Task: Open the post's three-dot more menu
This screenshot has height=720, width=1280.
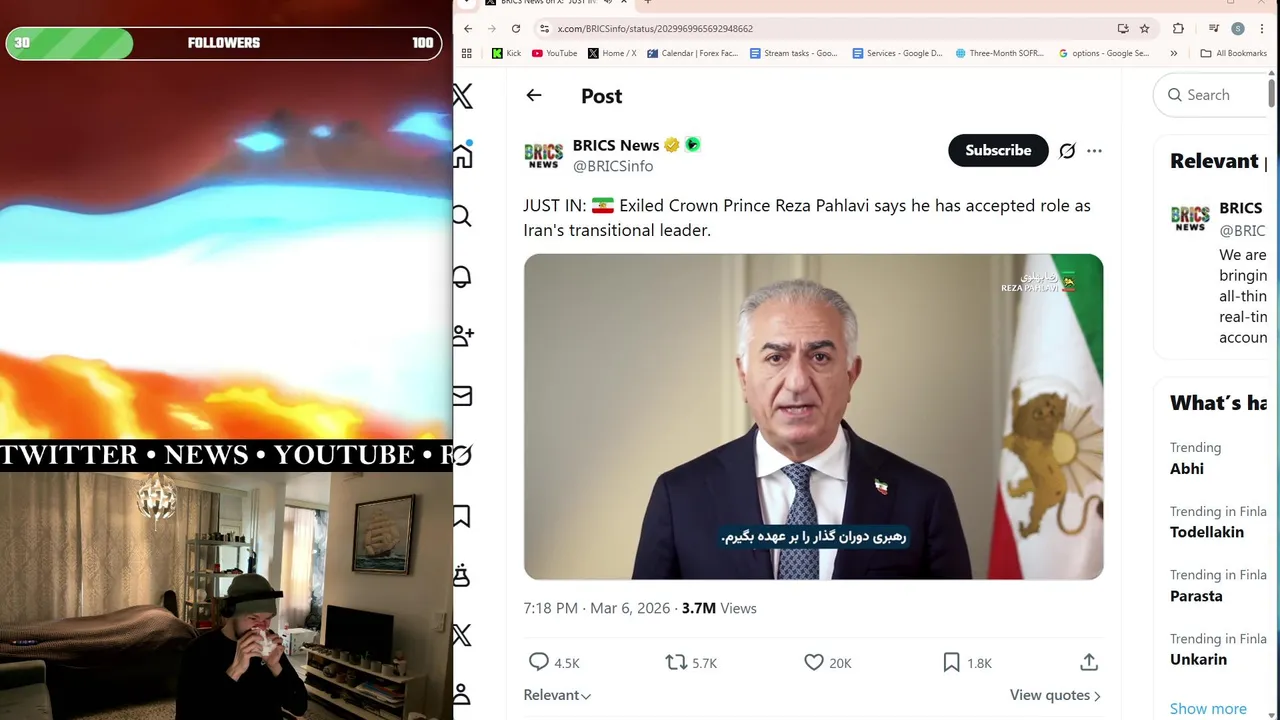Action: [1094, 151]
